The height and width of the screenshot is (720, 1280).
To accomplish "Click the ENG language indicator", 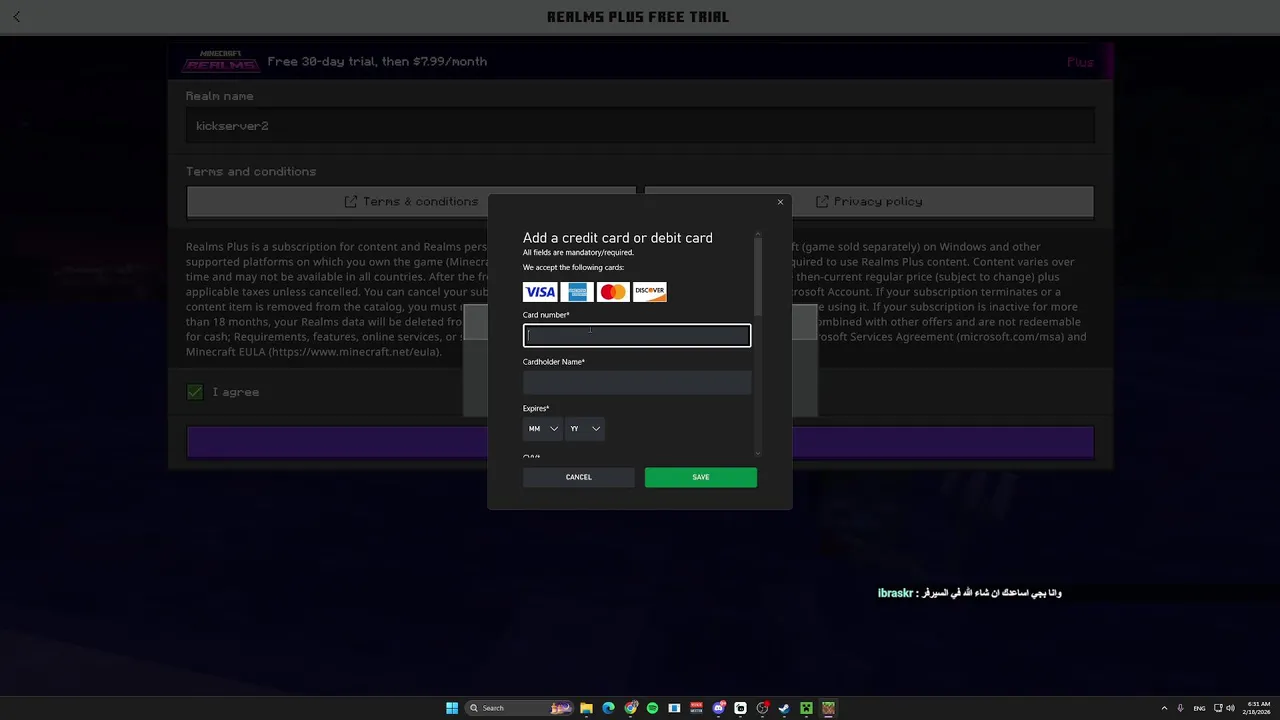I will (x=1199, y=708).
